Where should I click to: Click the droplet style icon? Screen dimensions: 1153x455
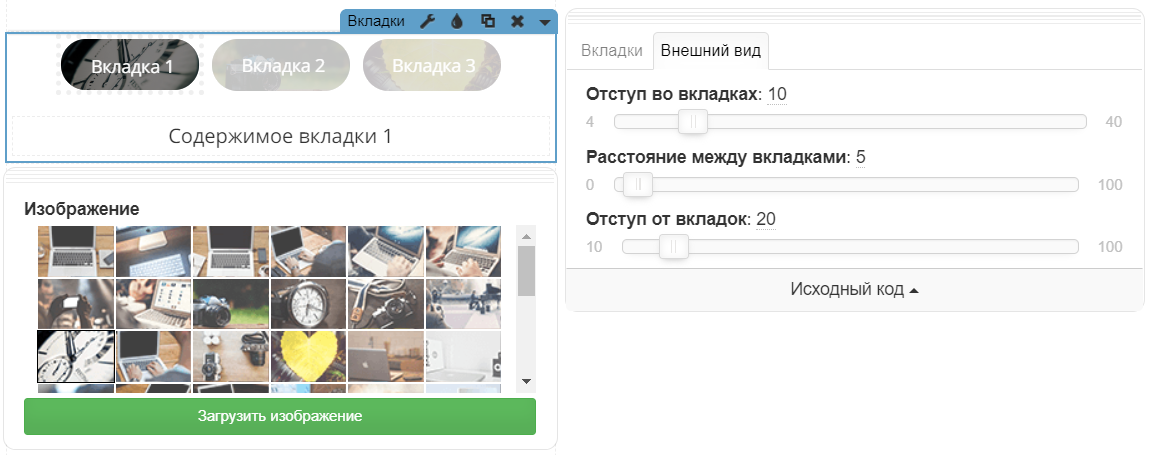[457, 21]
